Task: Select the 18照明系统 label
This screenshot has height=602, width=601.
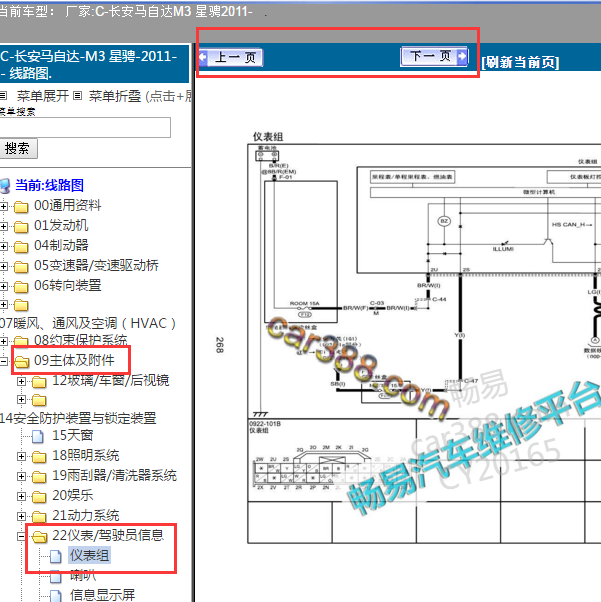Action: click(86, 455)
